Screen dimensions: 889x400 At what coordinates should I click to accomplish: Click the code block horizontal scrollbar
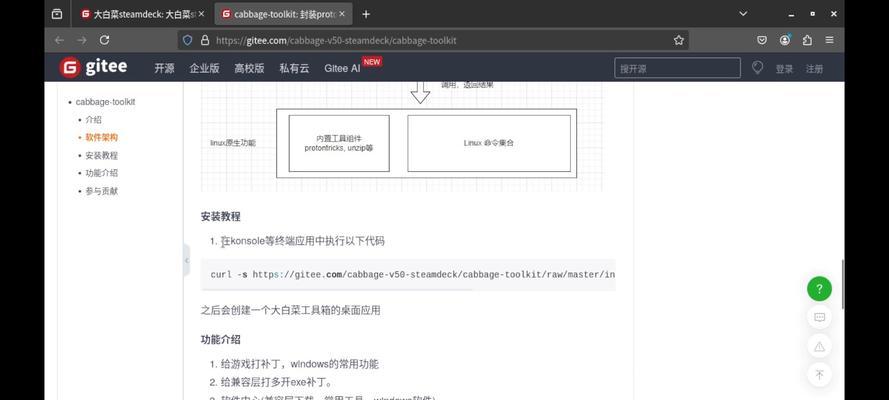(x=337, y=289)
